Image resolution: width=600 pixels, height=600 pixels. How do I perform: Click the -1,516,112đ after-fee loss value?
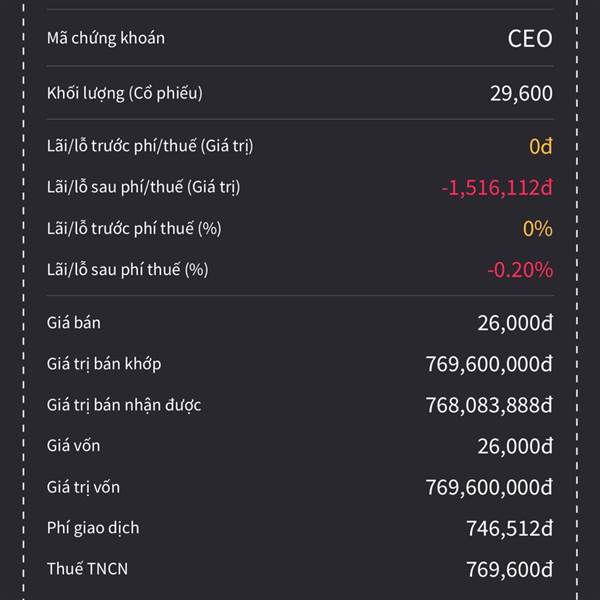497,188
